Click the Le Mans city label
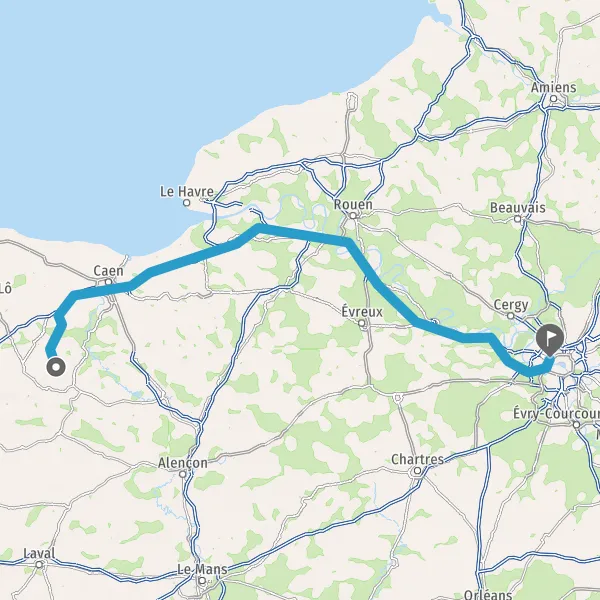The height and width of the screenshot is (600, 600). tap(202, 569)
